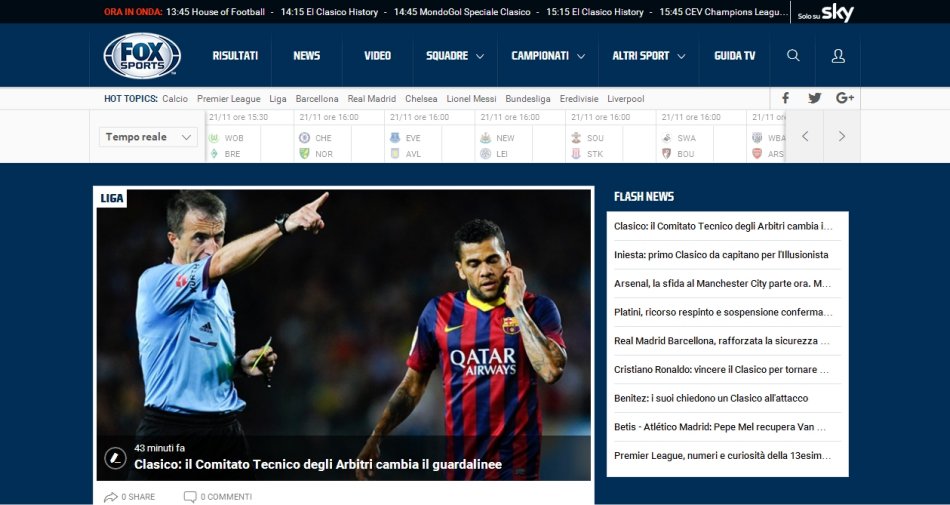Screen dimensions: 950x505
Task: Select the Swansea crest in scoreboard
Action: [666, 138]
